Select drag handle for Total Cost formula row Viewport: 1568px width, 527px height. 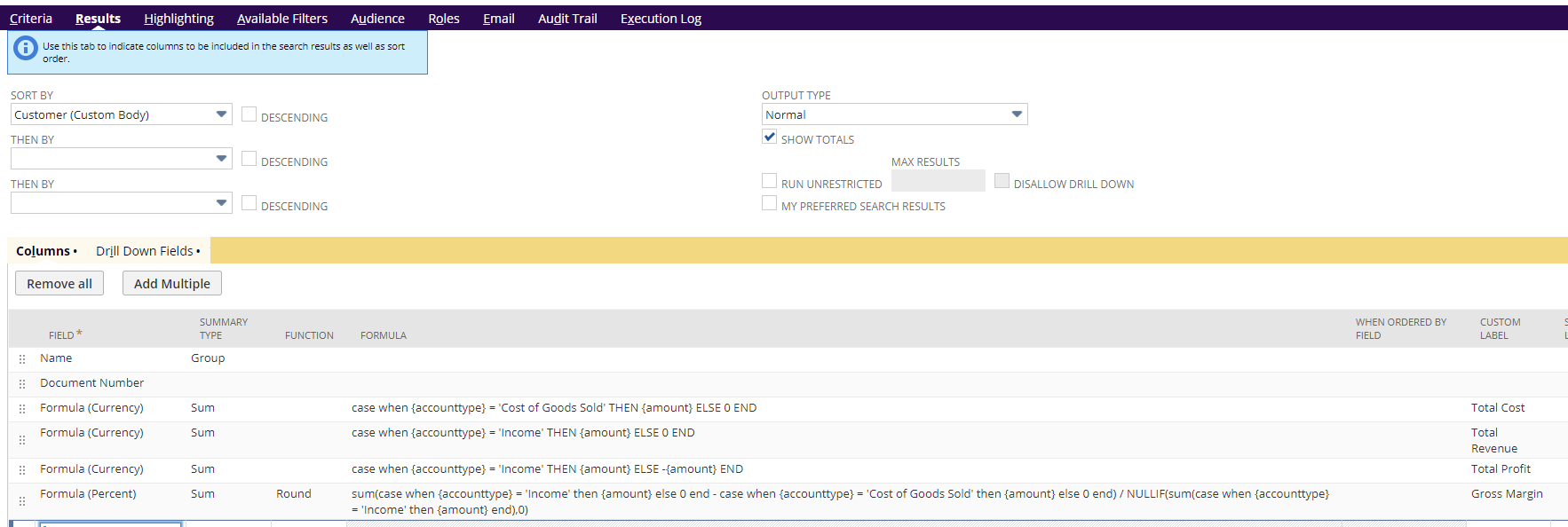click(22, 409)
